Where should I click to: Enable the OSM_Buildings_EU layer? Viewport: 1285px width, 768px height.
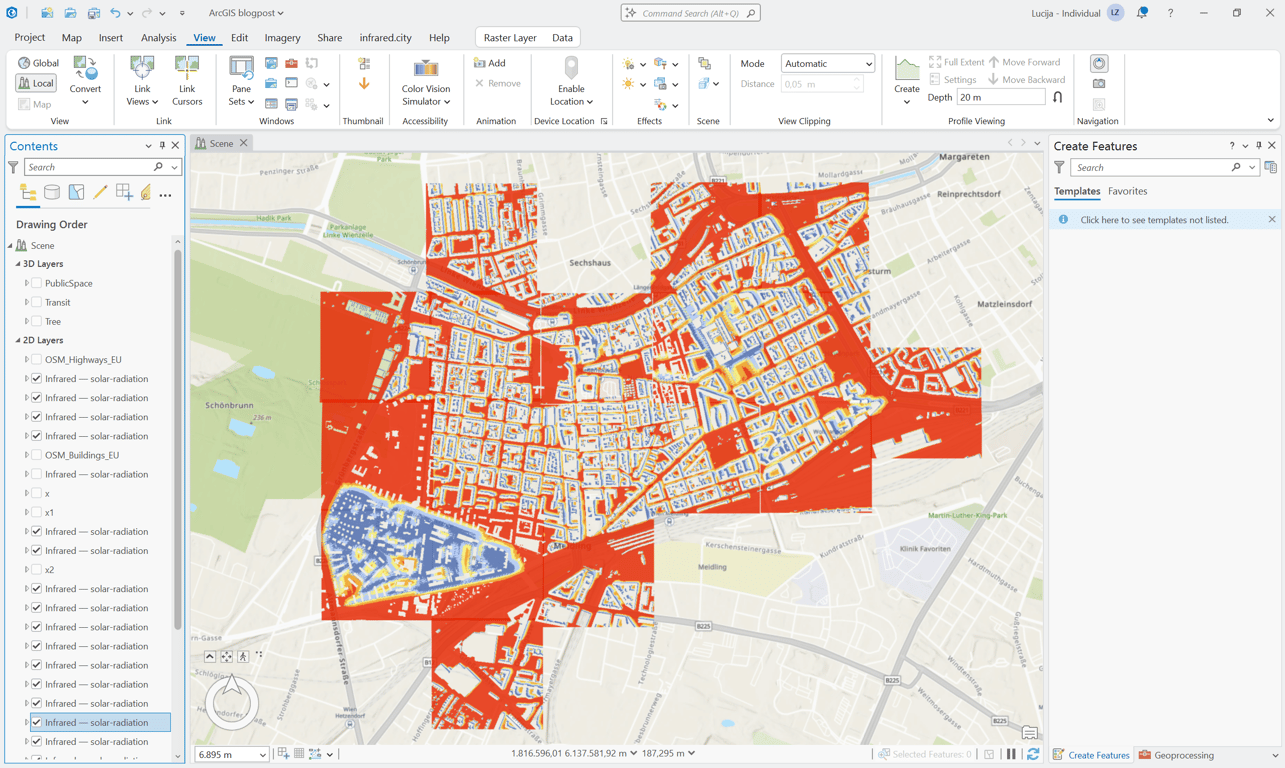37,455
